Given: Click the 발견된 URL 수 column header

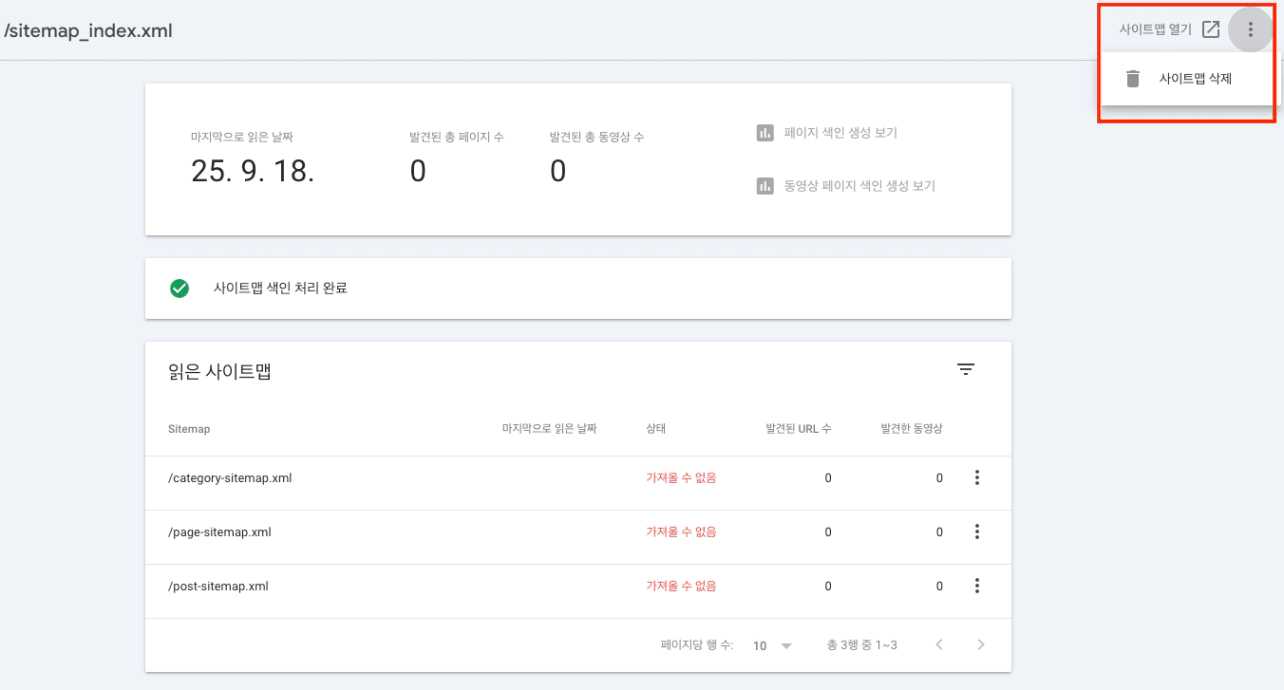Looking at the screenshot, I should click(798, 429).
